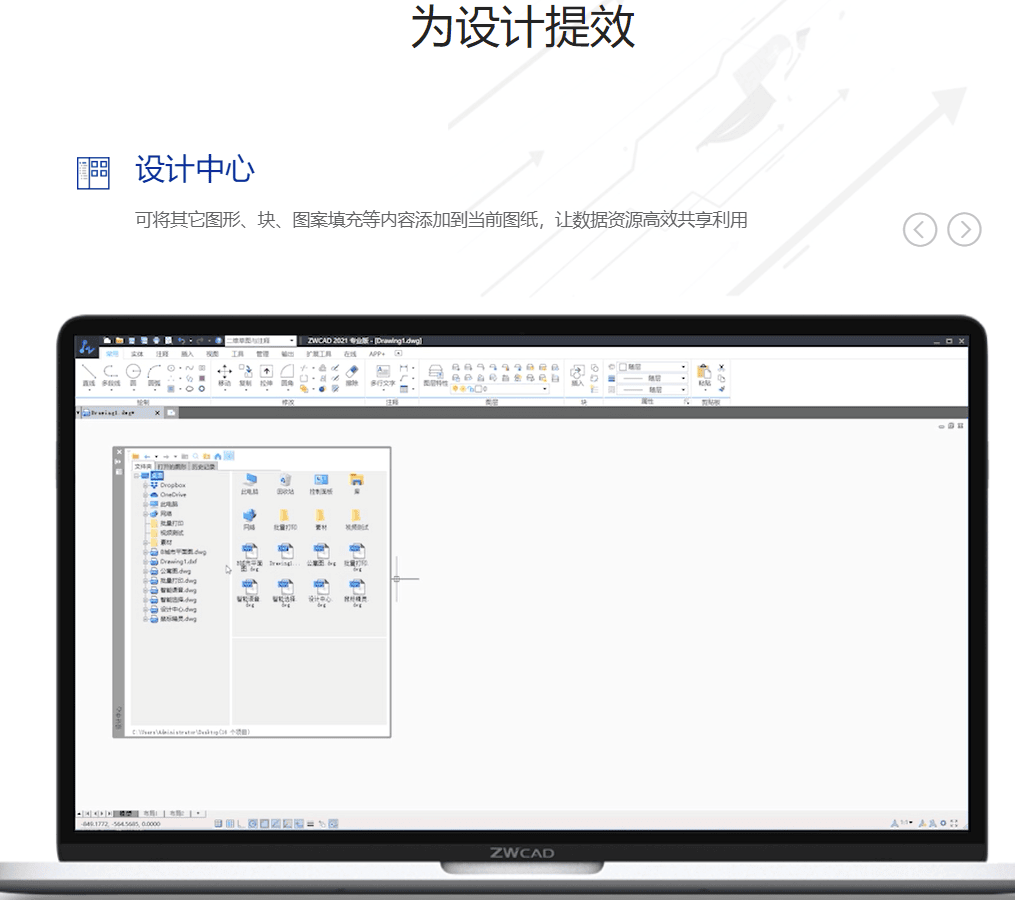The height and width of the screenshot is (900, 1015).
Task: Open the 控制面板 control panel icon
Action: [320, 484]
